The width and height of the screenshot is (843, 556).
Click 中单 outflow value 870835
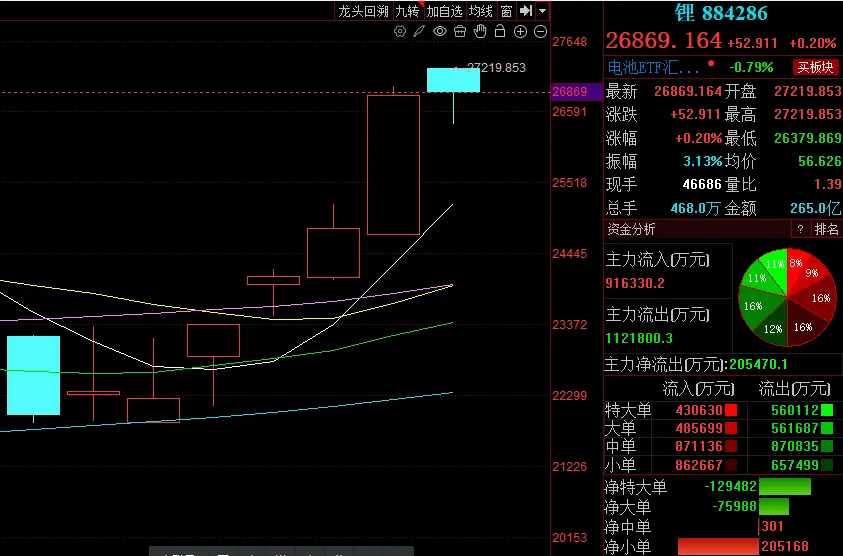point(795,446)
